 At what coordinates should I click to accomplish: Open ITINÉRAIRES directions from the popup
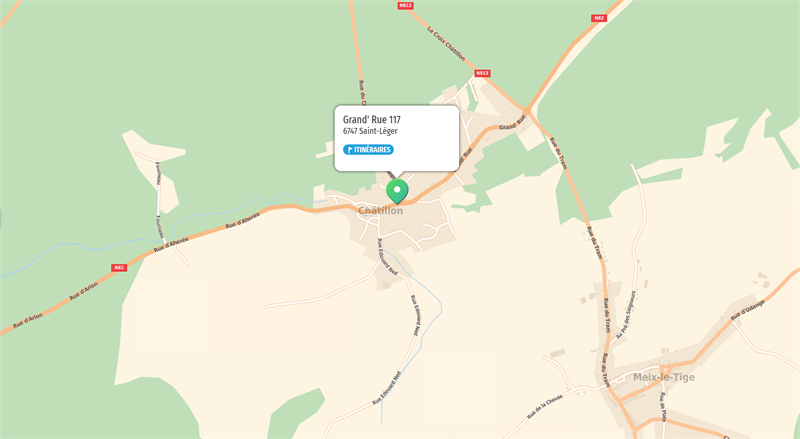[x=368, y=150]
